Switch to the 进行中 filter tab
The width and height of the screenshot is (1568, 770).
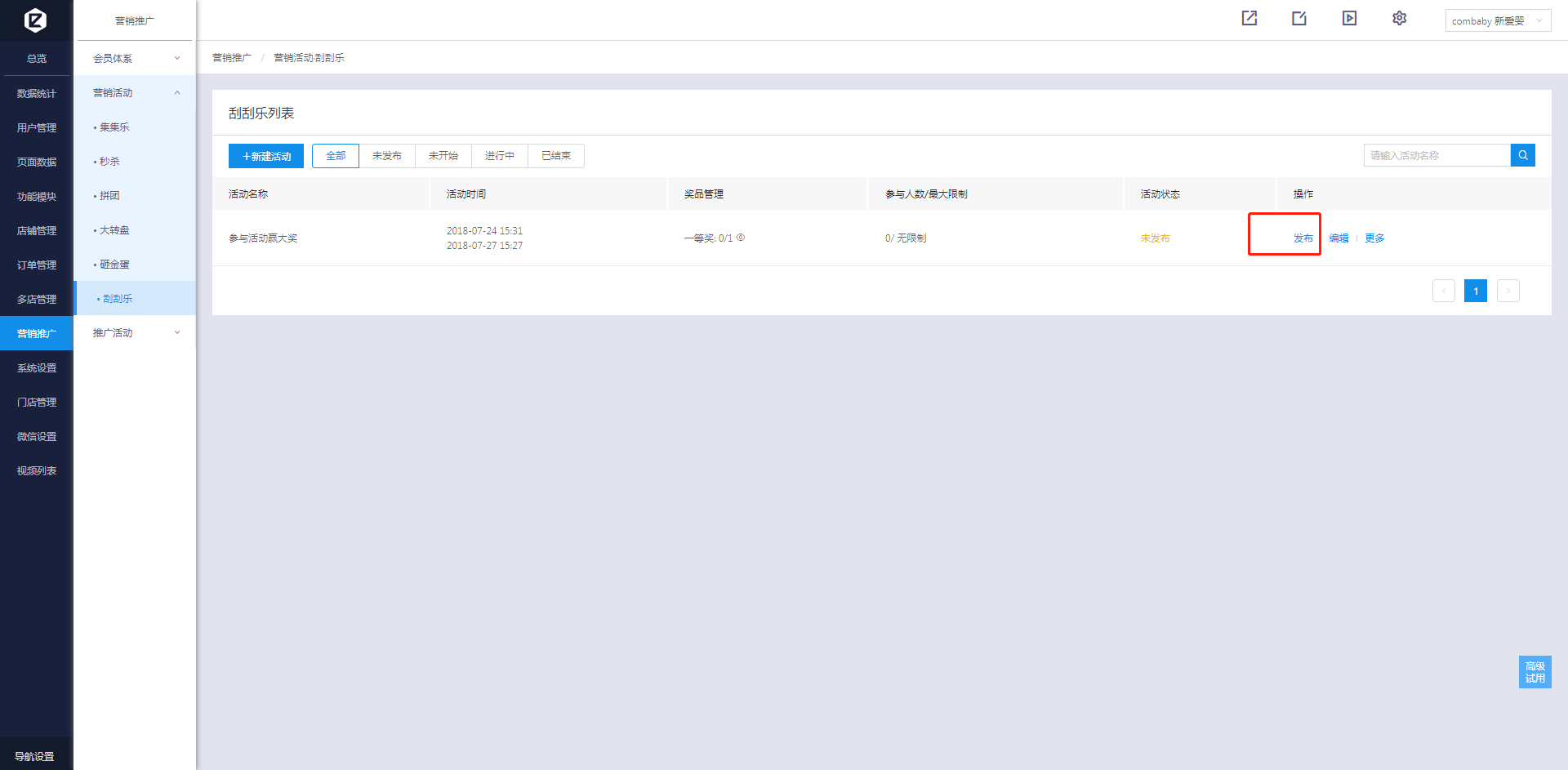pos(499,155)
